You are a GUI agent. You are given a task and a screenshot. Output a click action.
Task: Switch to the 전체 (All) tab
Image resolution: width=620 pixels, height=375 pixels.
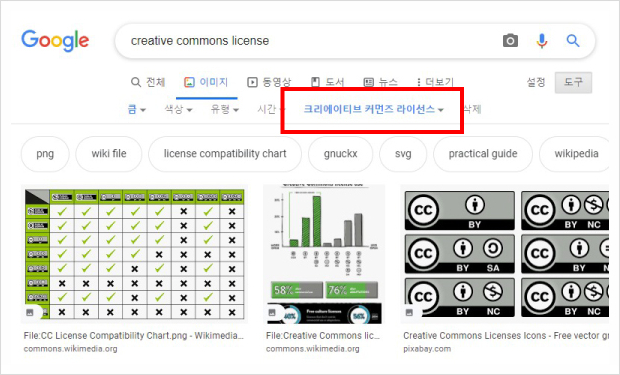pyautogui.click(x=148, y=82)
